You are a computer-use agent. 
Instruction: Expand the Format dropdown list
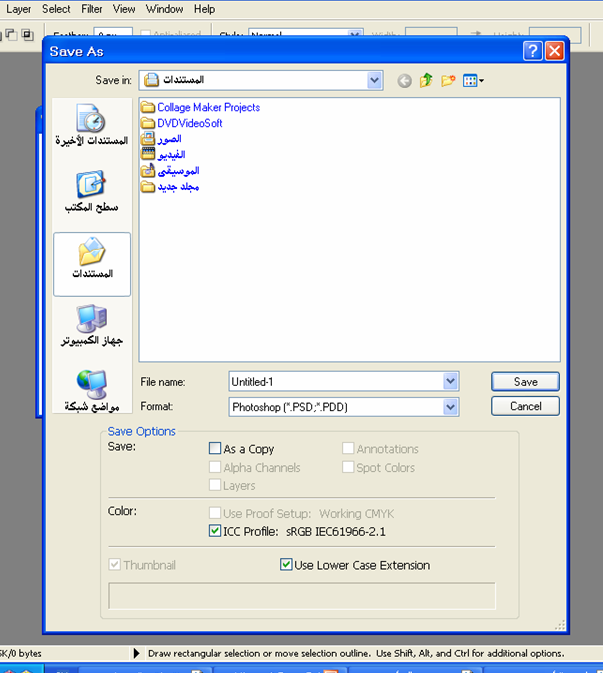tap(450, 407)
